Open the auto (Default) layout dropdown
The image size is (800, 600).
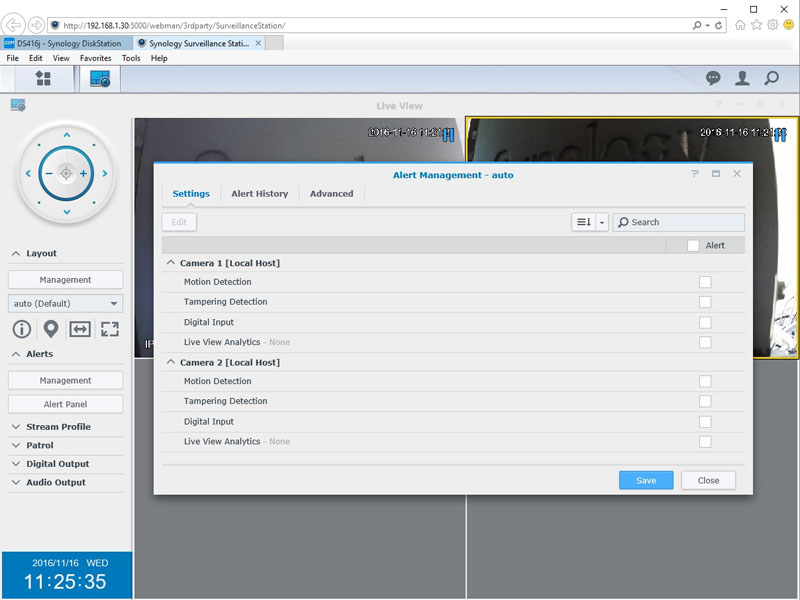65,304
